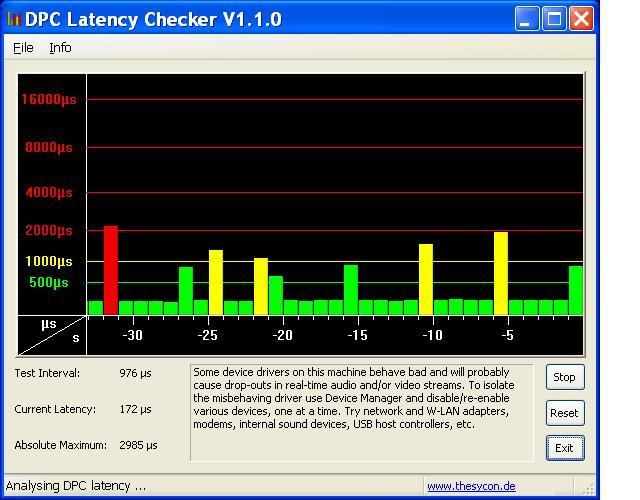Open the Info menu
Image resolution: width=640 pixels, height=500 pixels.
(x=60, y=48)
